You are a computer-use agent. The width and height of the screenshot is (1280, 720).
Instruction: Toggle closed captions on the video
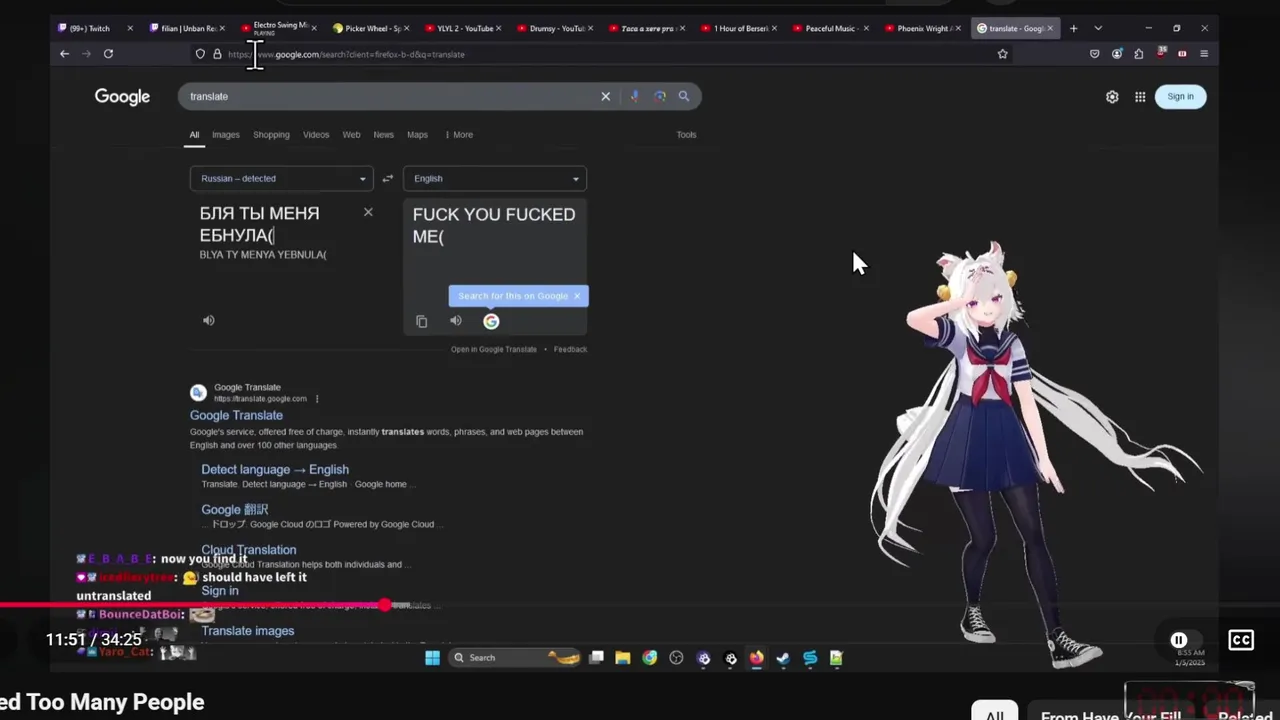1241,640
